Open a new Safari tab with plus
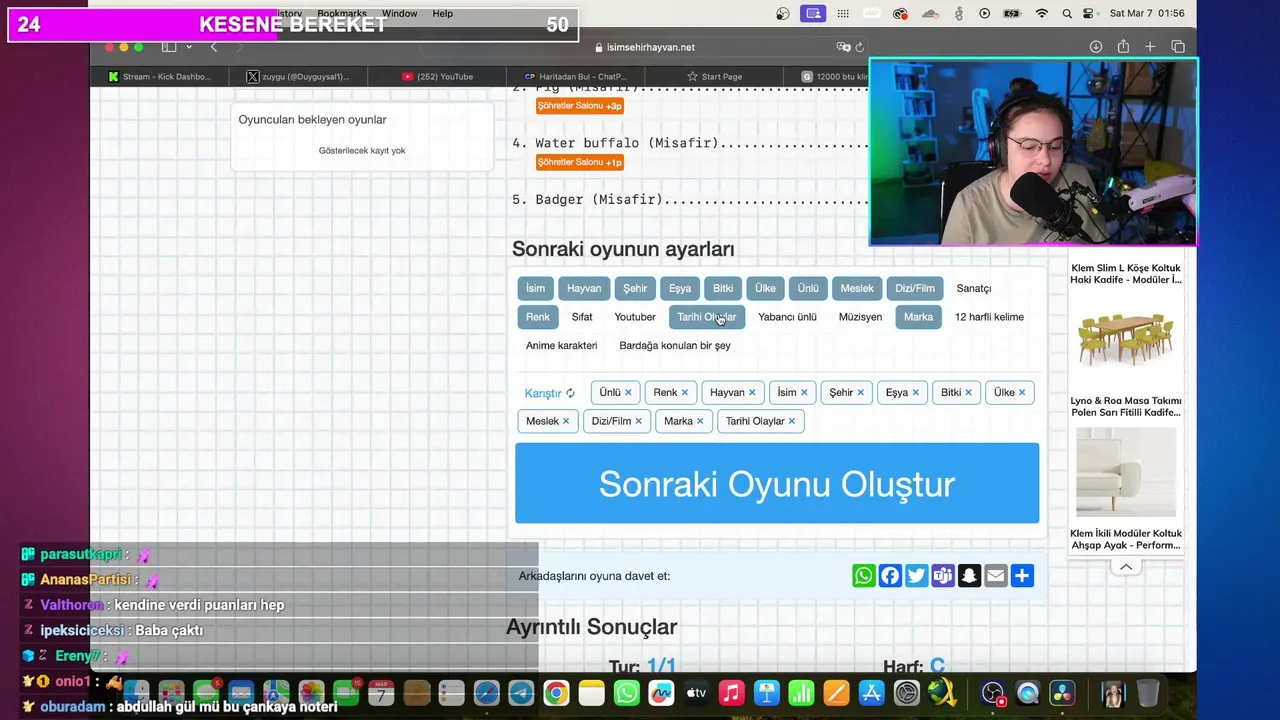 click(x=1150, y=47)
